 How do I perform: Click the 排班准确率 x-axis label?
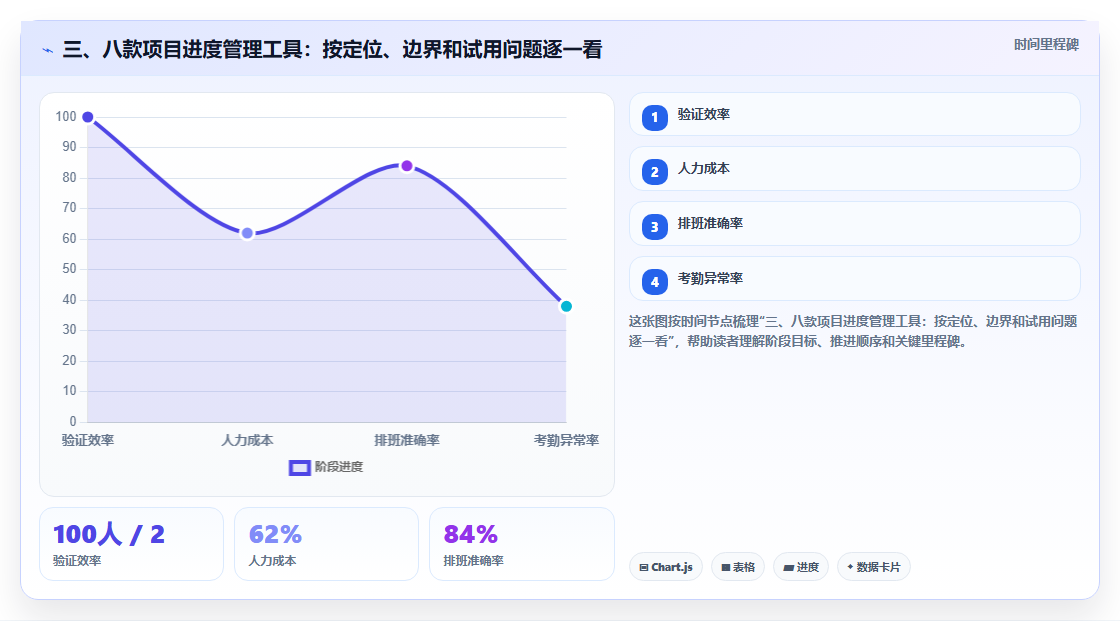tap(406, 440)
